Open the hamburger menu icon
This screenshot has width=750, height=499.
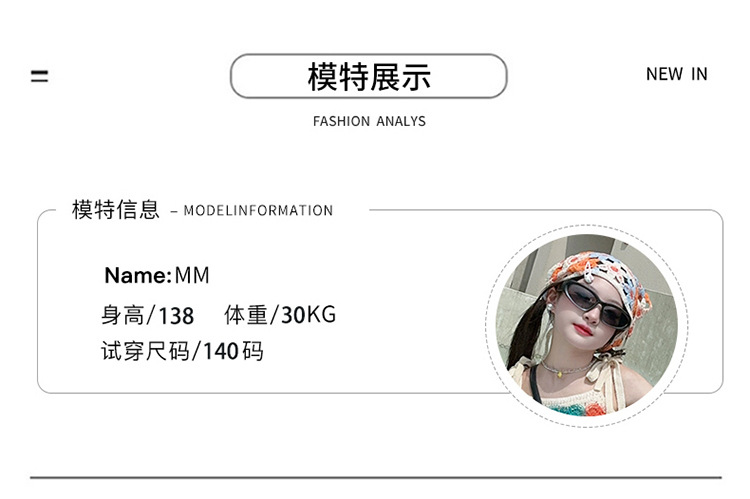[x=39, y=76]
